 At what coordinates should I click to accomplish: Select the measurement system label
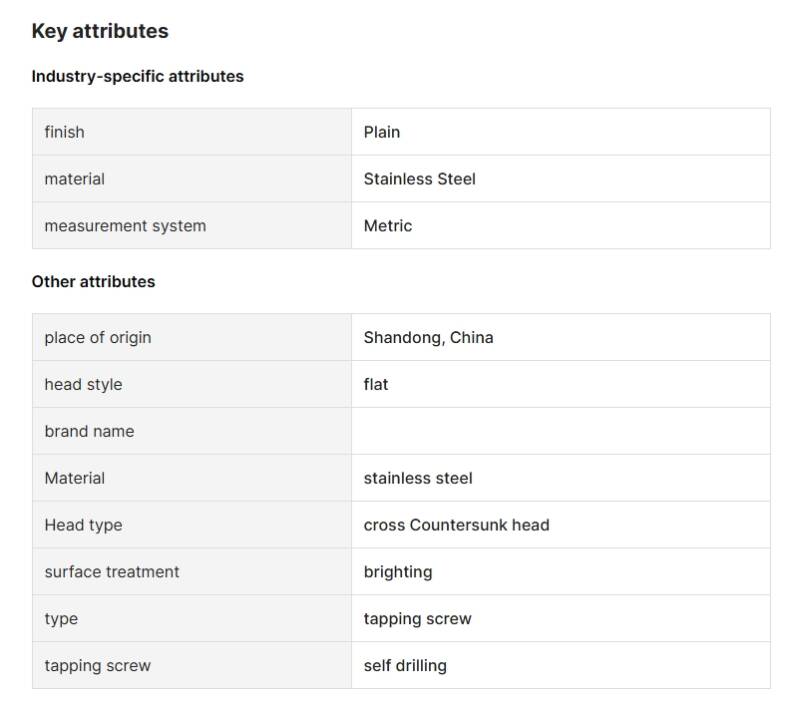tap(125, 226)
